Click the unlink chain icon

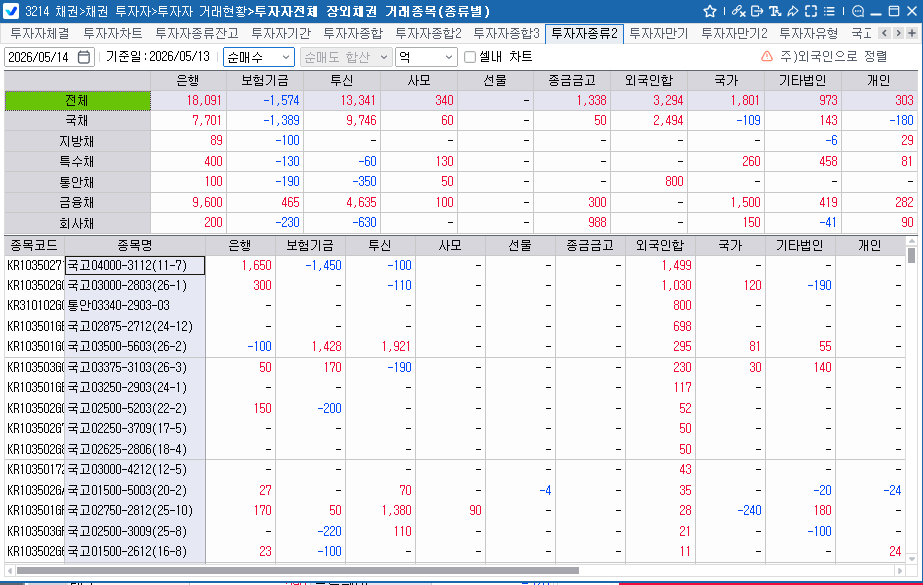739,11
